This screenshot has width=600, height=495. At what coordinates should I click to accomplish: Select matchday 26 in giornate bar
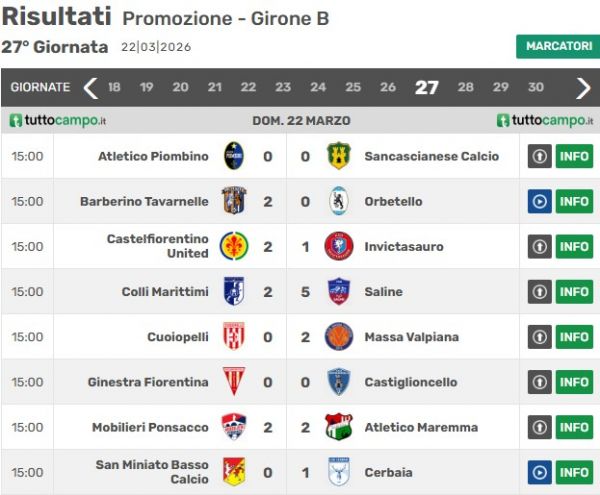[387, 88]
